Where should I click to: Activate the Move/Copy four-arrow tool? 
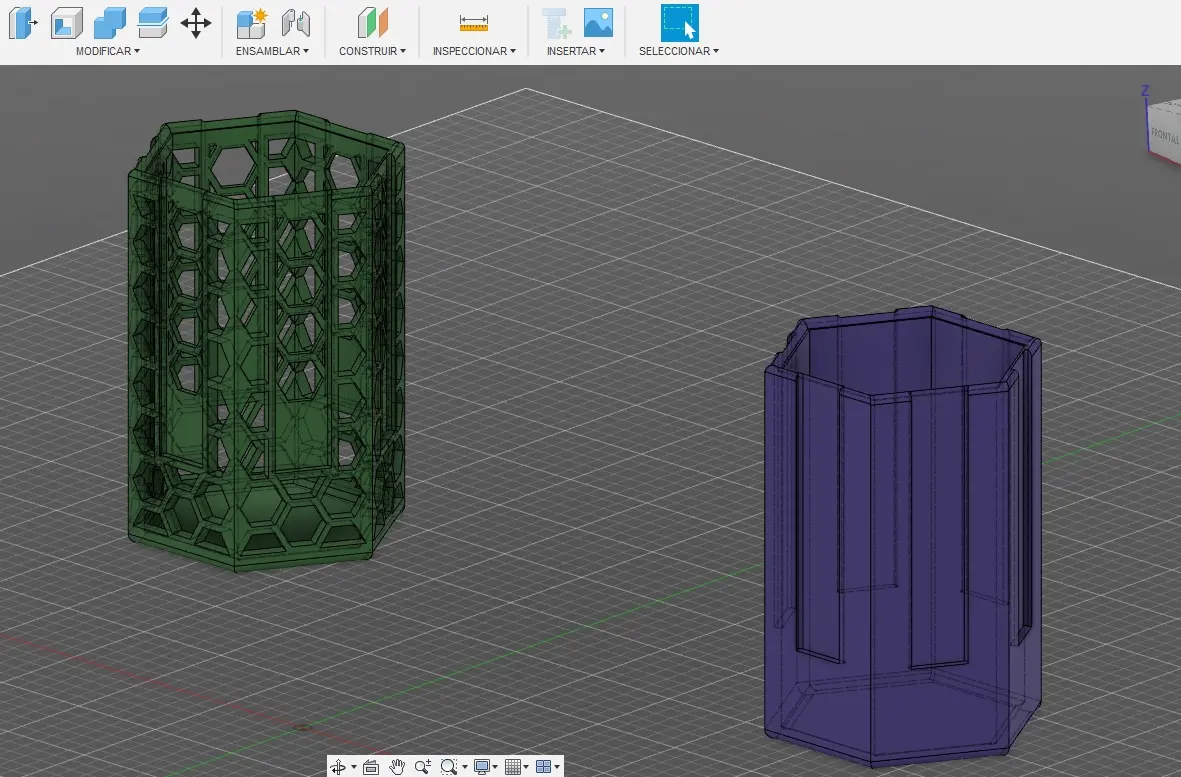pos(195,22)
